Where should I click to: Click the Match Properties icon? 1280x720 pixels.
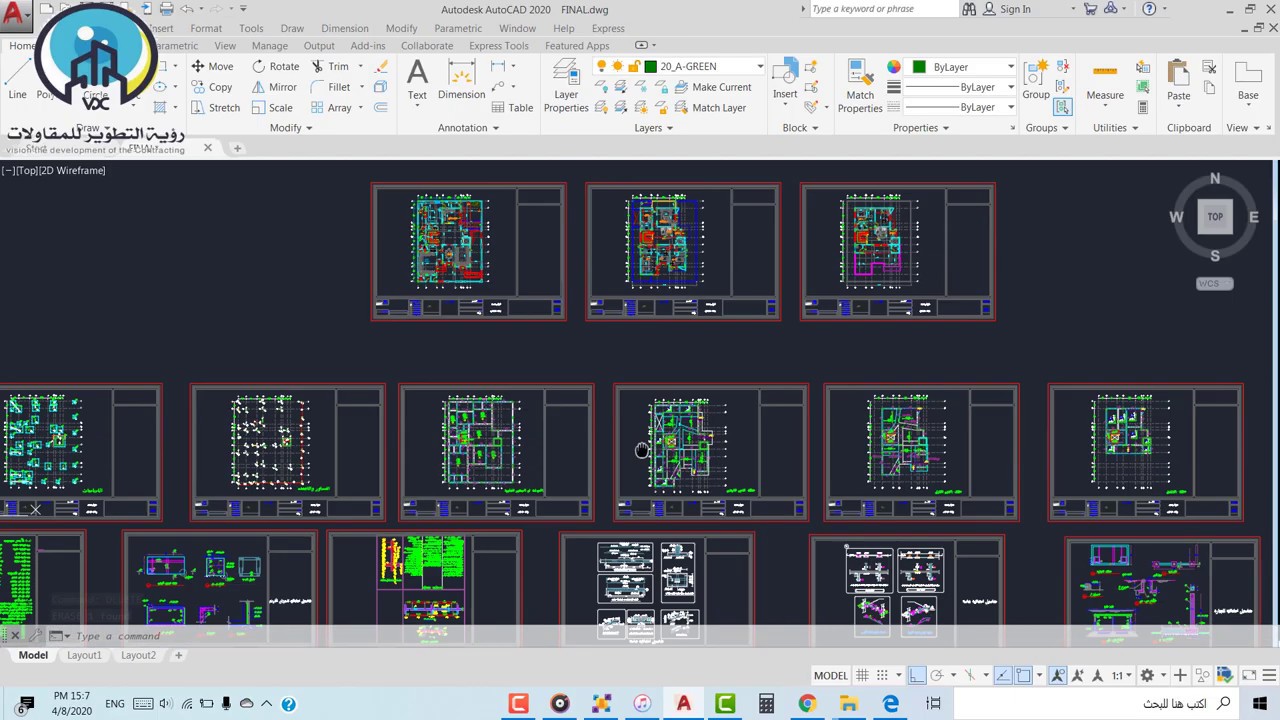(860, 85)
